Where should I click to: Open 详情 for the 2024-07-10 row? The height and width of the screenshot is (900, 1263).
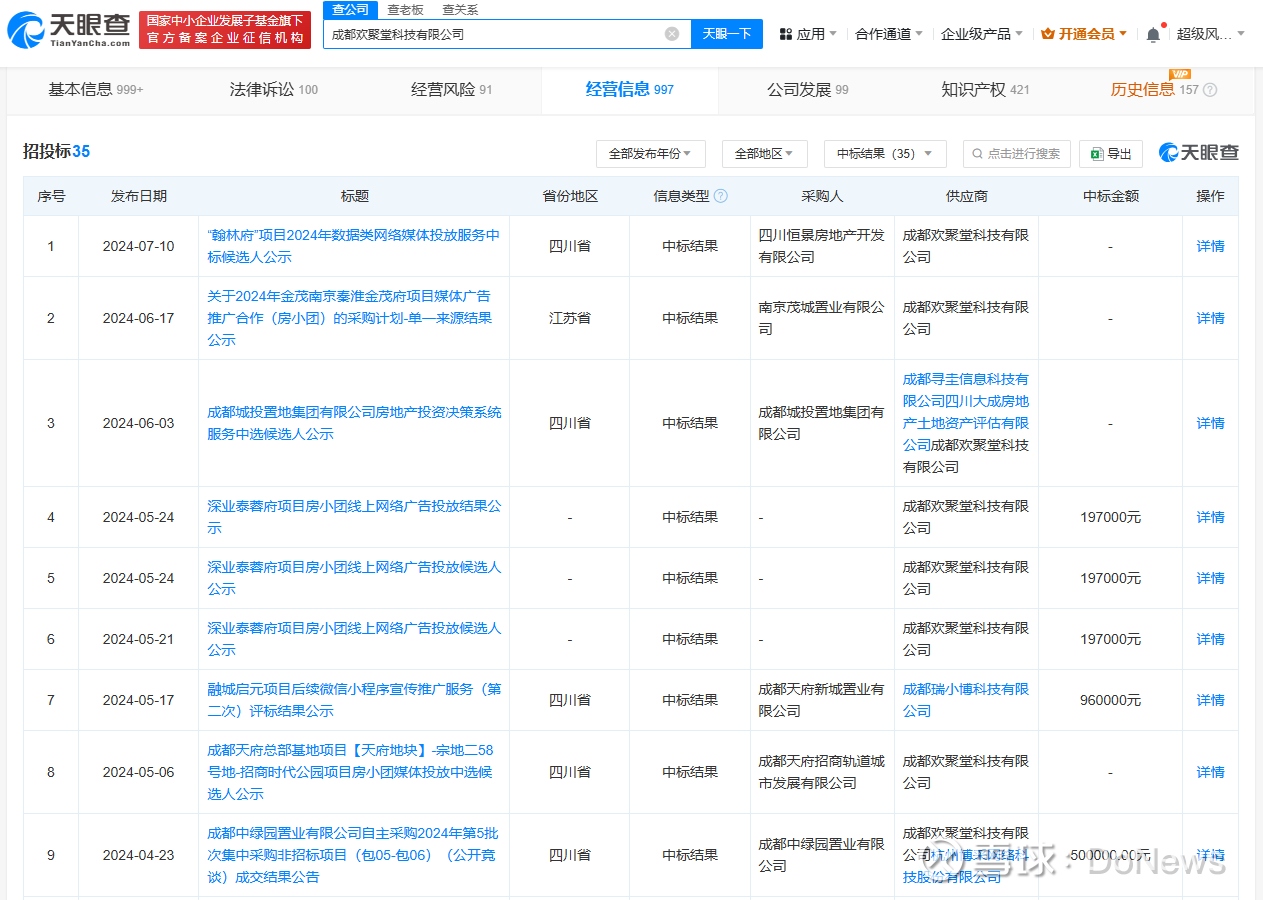[x=1210, y=246]
